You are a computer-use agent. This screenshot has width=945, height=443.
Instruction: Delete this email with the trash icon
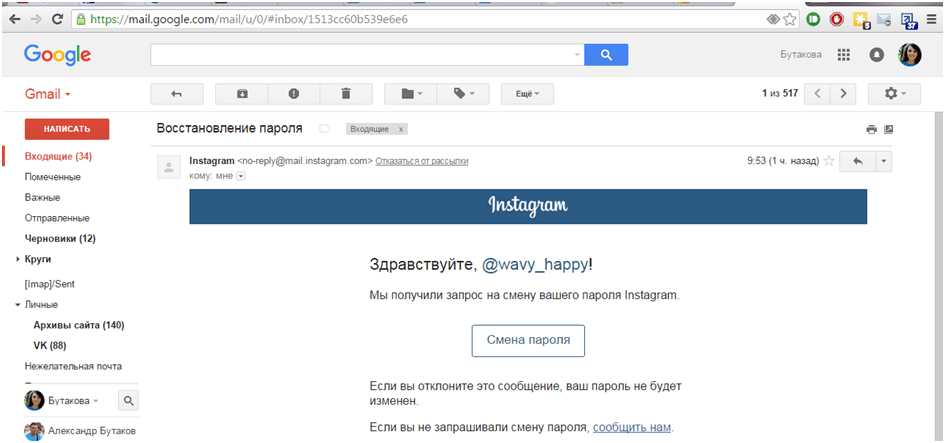click(345, 94)
